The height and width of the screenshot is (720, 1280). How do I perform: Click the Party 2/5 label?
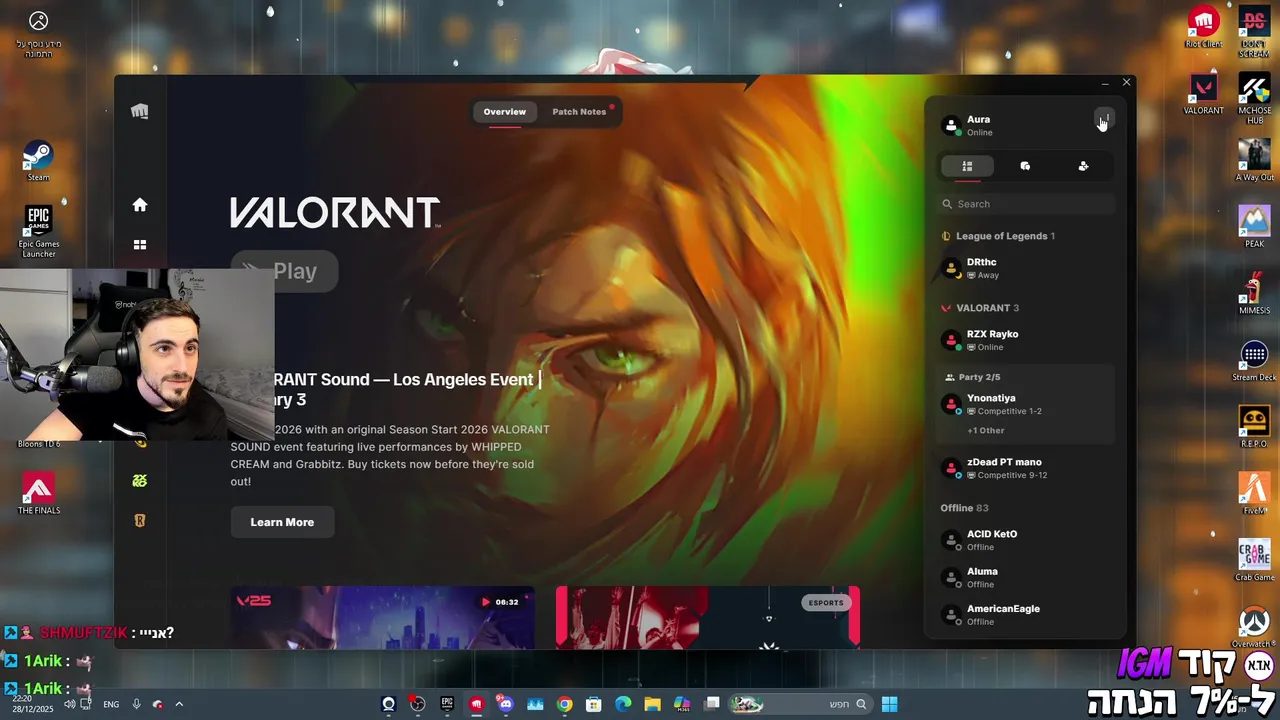pyautogui.click(x=979, y=377)
